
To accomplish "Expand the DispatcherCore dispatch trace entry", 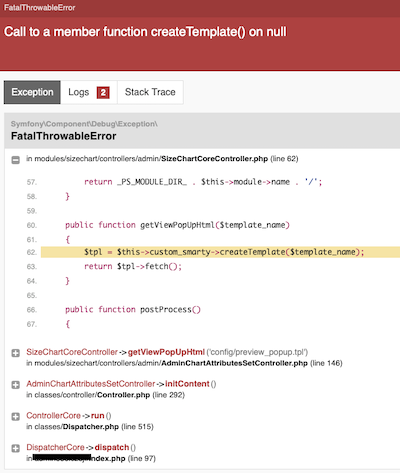I will tap(15, 448).
